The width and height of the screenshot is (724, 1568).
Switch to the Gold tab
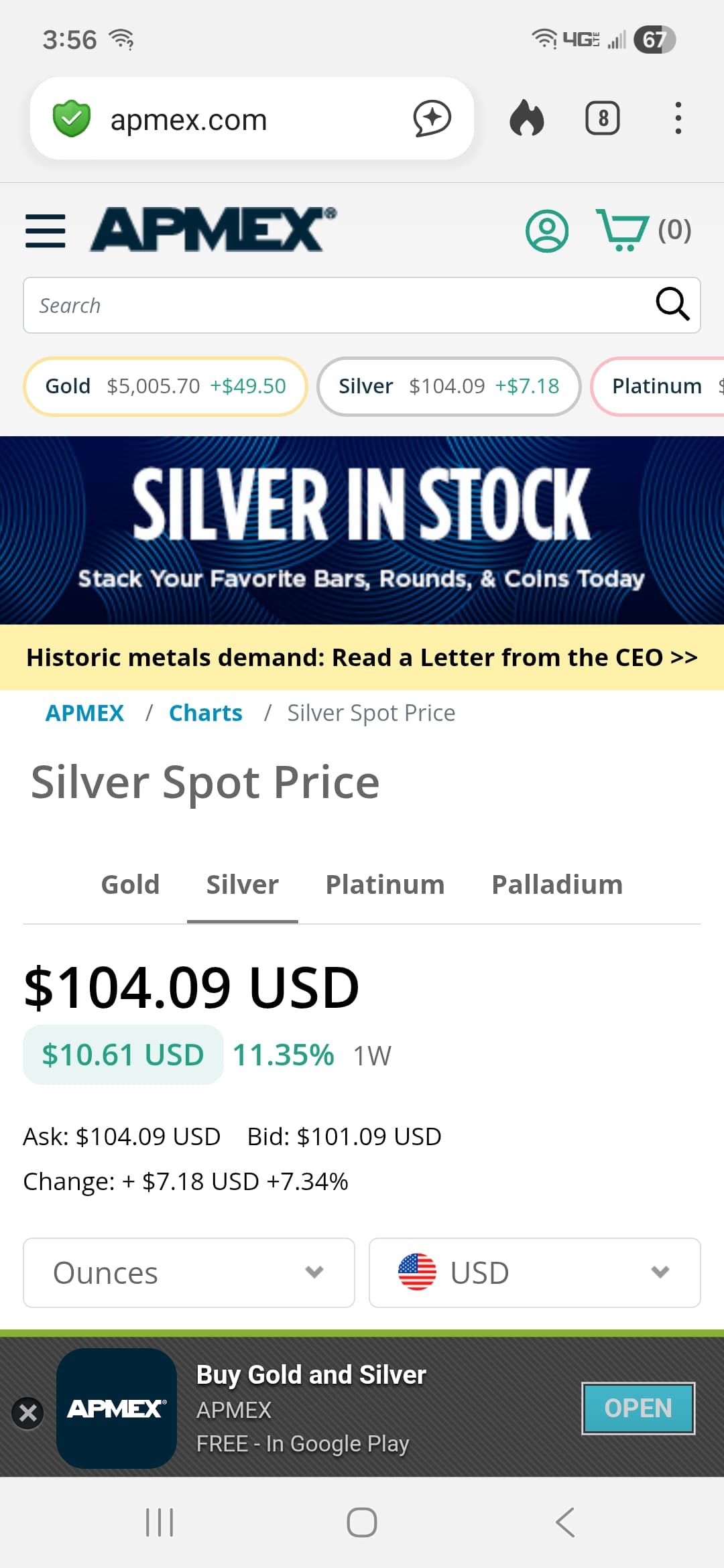130,885
